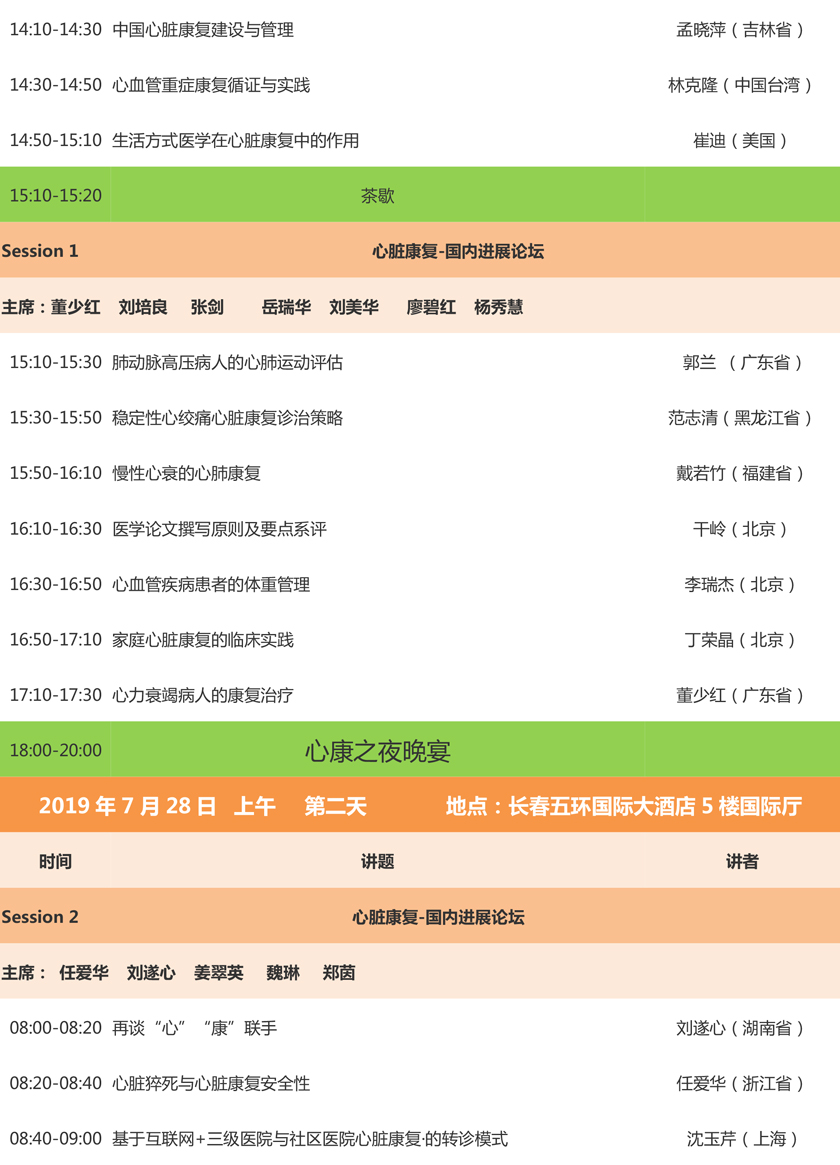
Task: Click speaker name 丁荣晶（北京）
Action: (741, 639)
